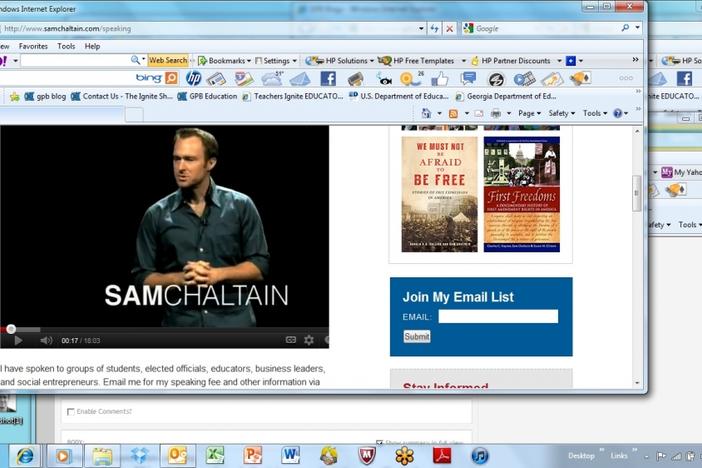Open the chat bubble icon in HP toolbar

pyautogui.click(x=468, y=78)
